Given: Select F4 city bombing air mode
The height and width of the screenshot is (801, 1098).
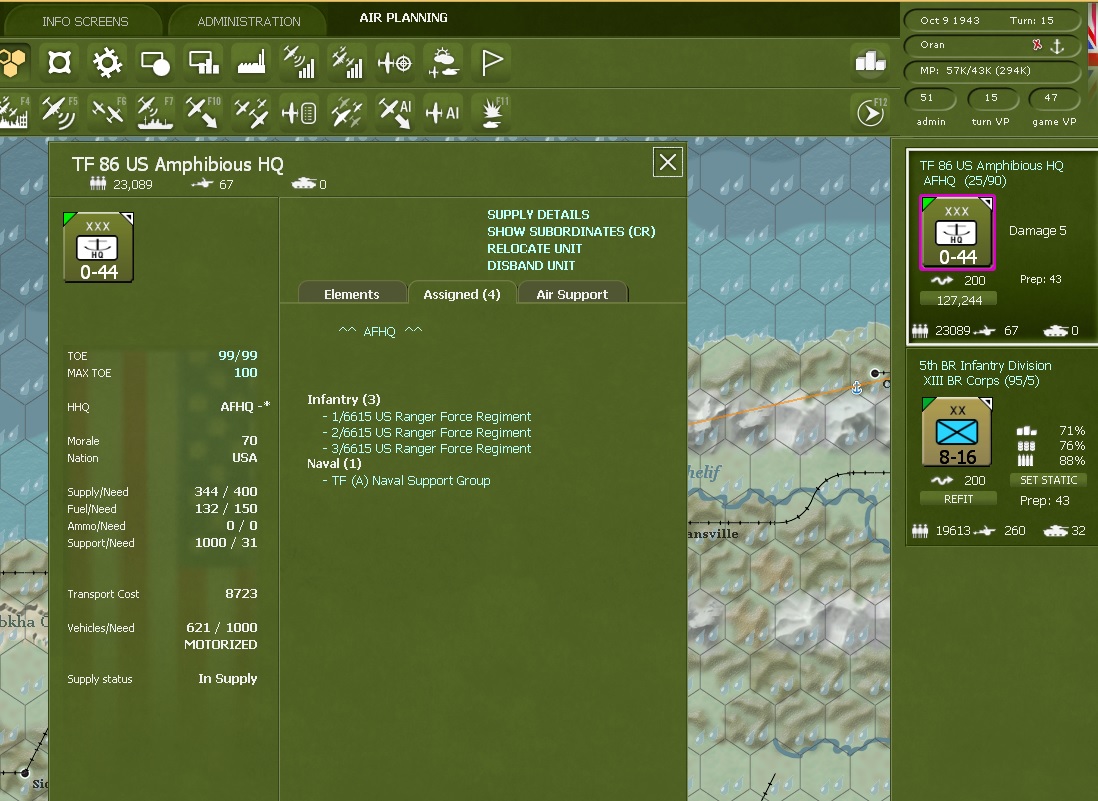Looking at the screenshot, I should 14,112.
